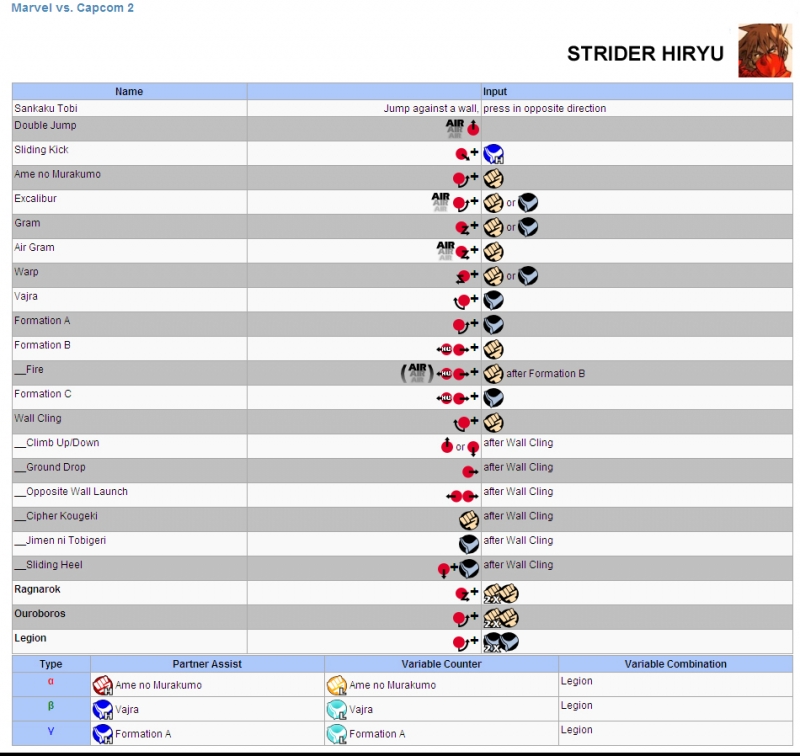Click the 'Variable Counter' column header
Image resolution: width=800 pixels, height=756 pixels.
click(x=441, y=664)
